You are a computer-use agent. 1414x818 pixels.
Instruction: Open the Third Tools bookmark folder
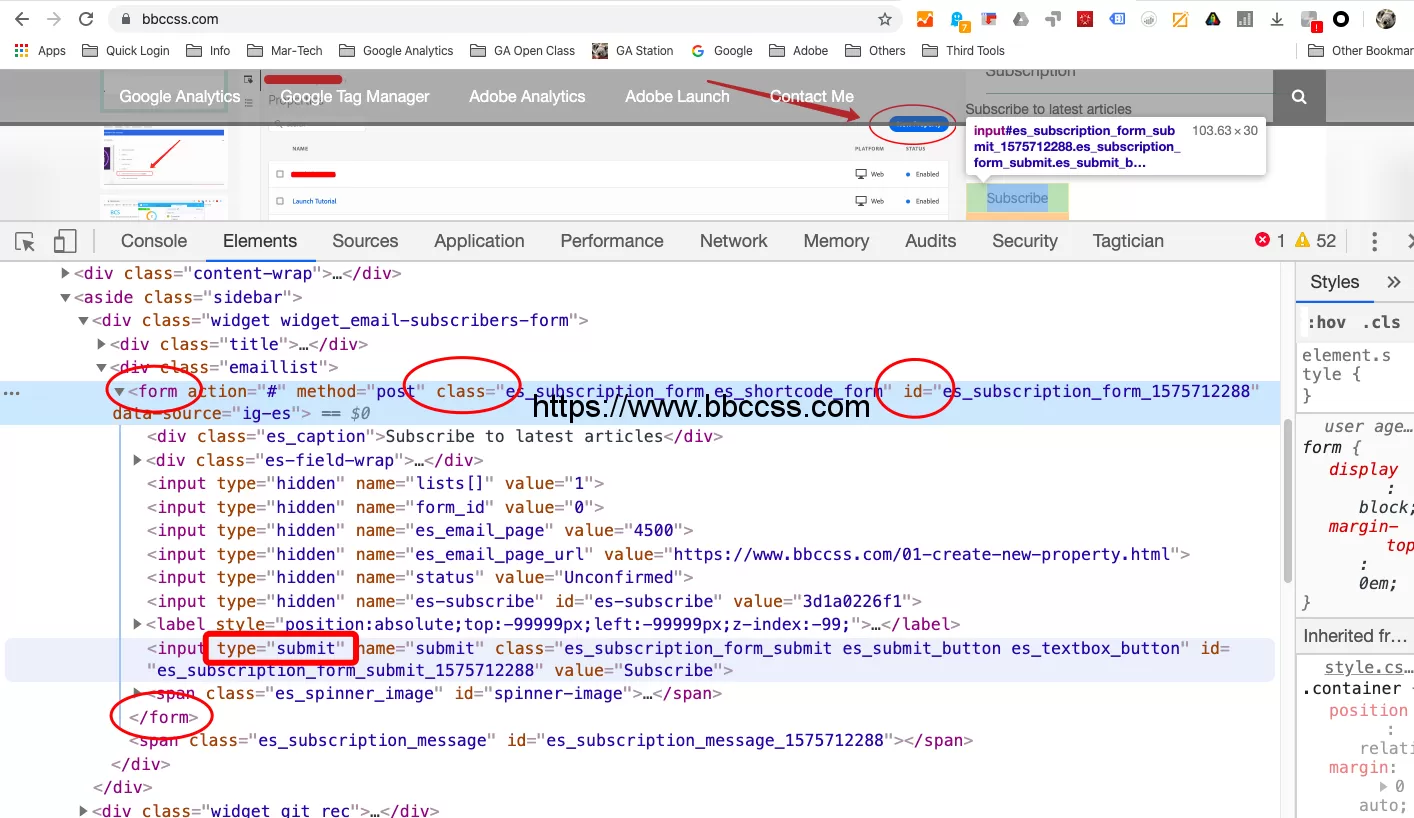[963, 50]
